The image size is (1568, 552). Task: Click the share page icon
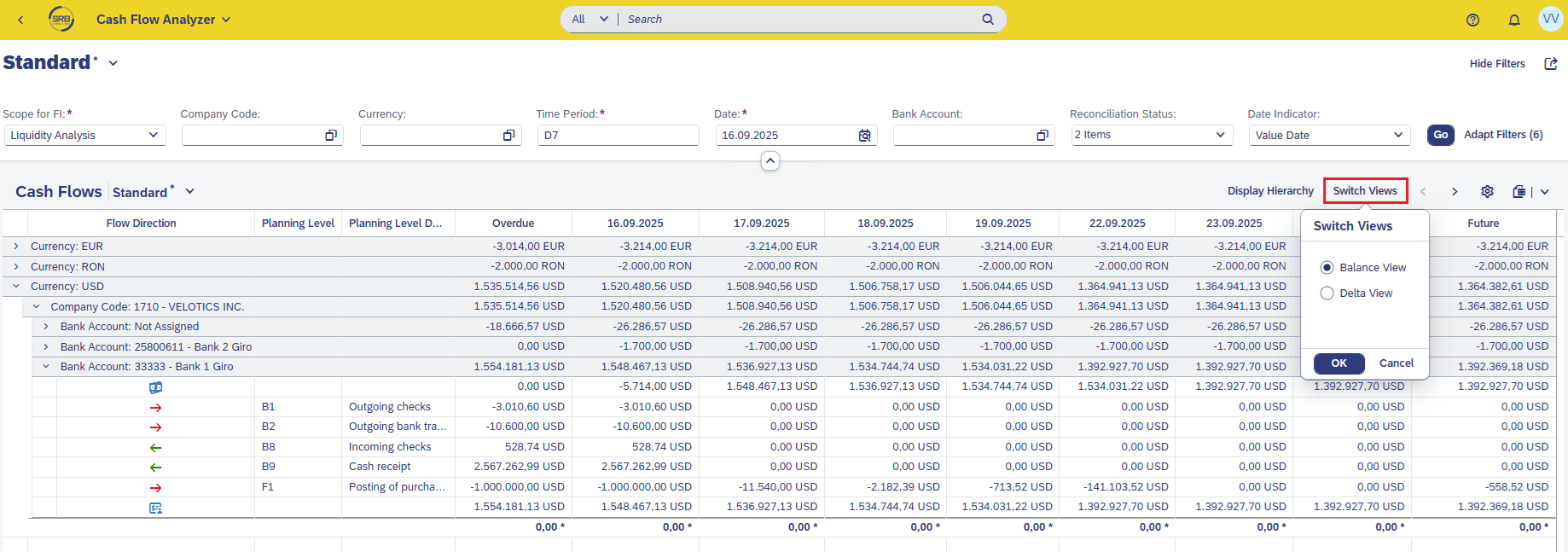pyautogui.click(x=1551, y=64)
